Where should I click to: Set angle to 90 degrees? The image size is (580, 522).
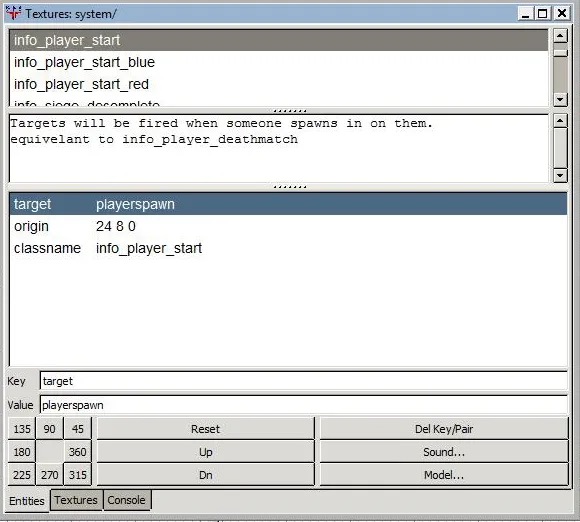tap(50, 429)
